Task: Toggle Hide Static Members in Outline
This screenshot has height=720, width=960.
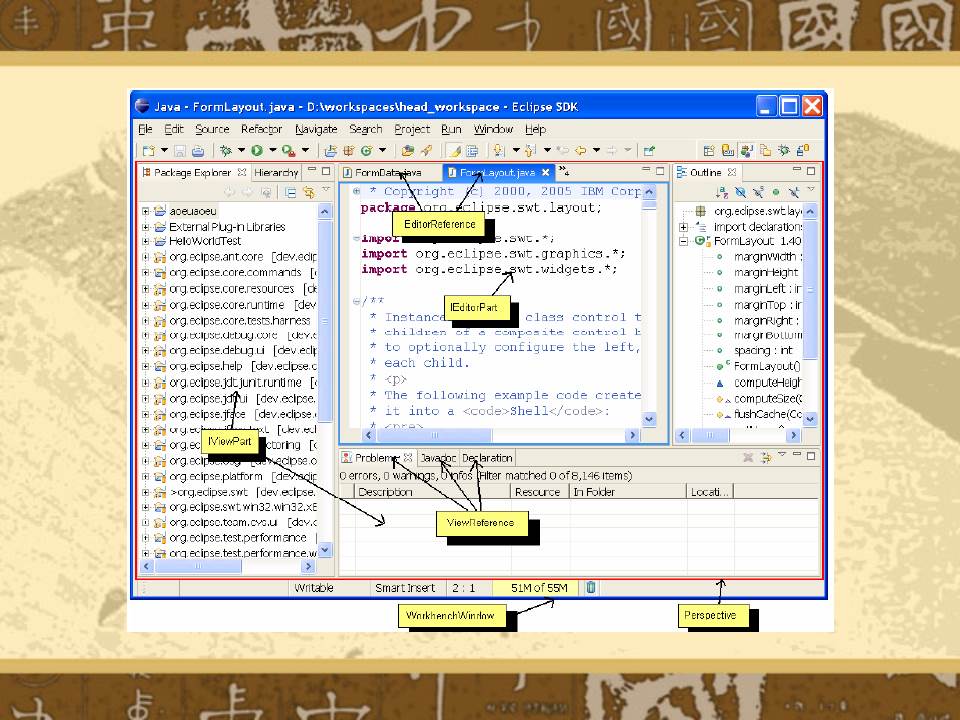Action: tap(759, 192)
